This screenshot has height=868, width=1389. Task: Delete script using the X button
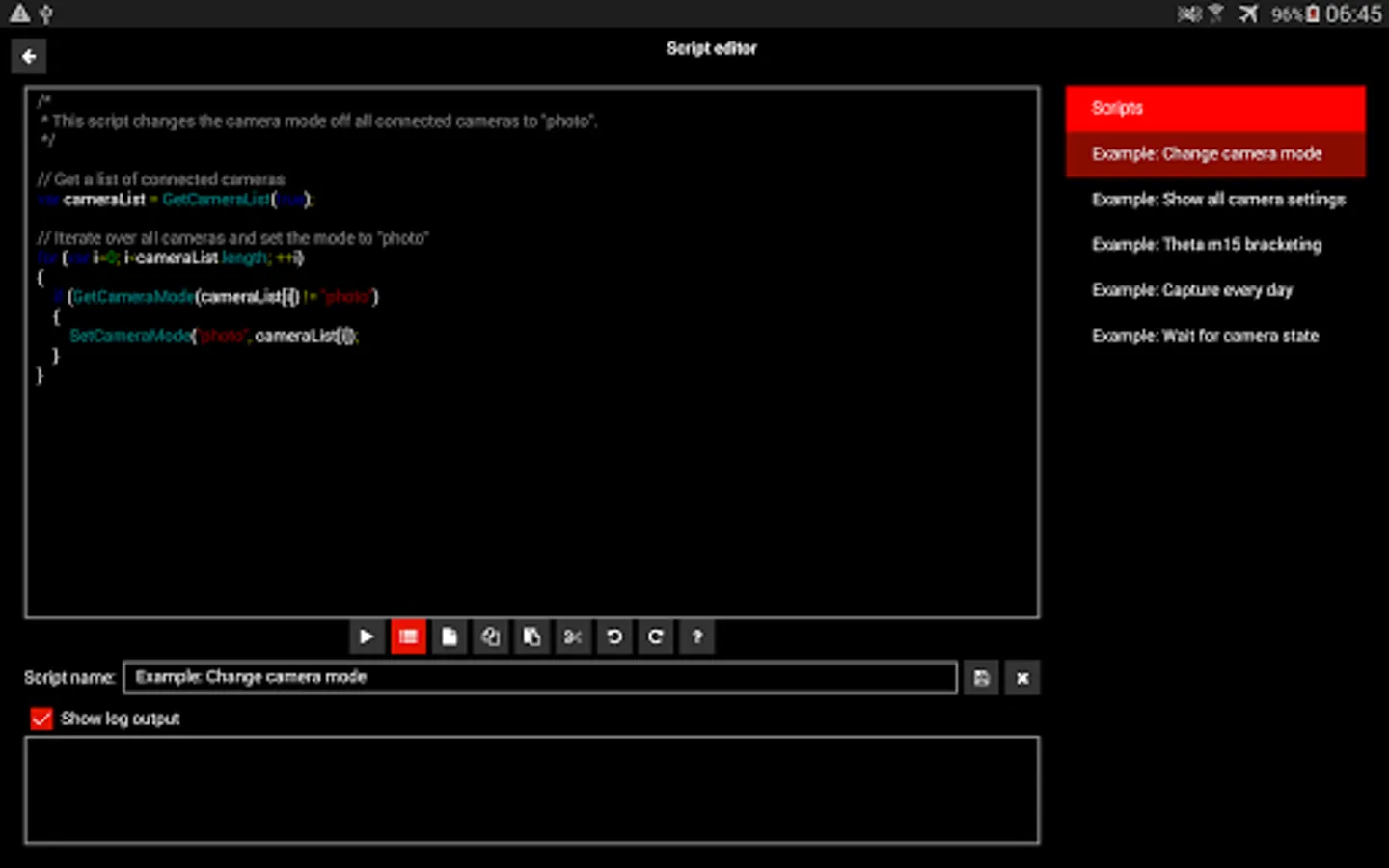[1022, 678]
